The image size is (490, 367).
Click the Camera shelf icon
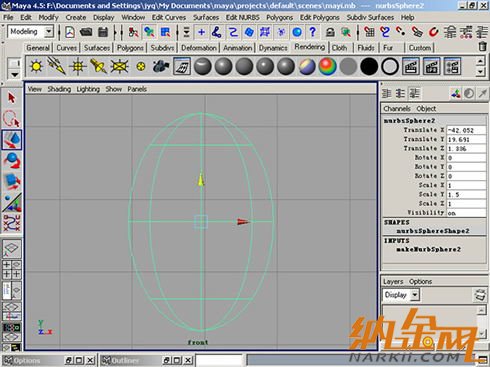point(161,66)
